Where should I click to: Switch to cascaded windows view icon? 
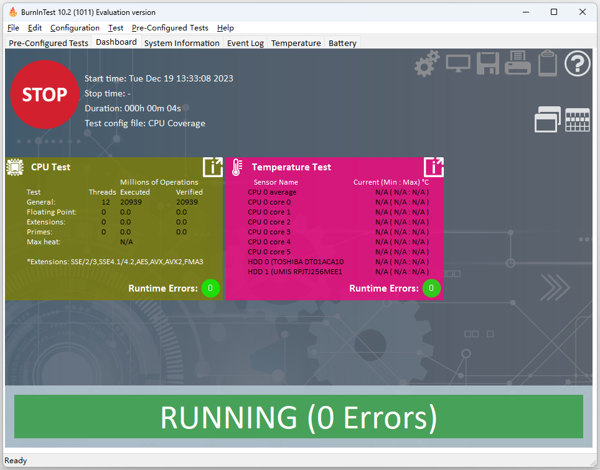click(x=547, y=119)
